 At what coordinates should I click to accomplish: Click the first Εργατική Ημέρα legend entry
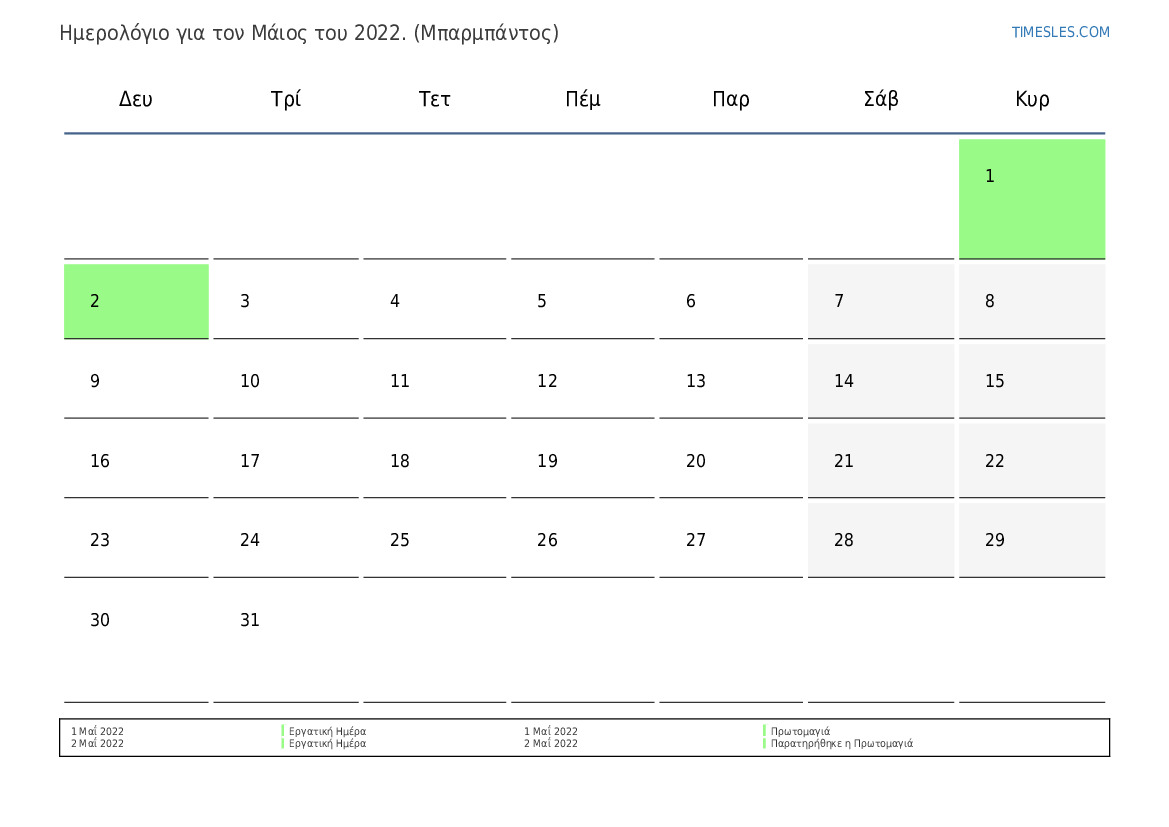[327, 732]
